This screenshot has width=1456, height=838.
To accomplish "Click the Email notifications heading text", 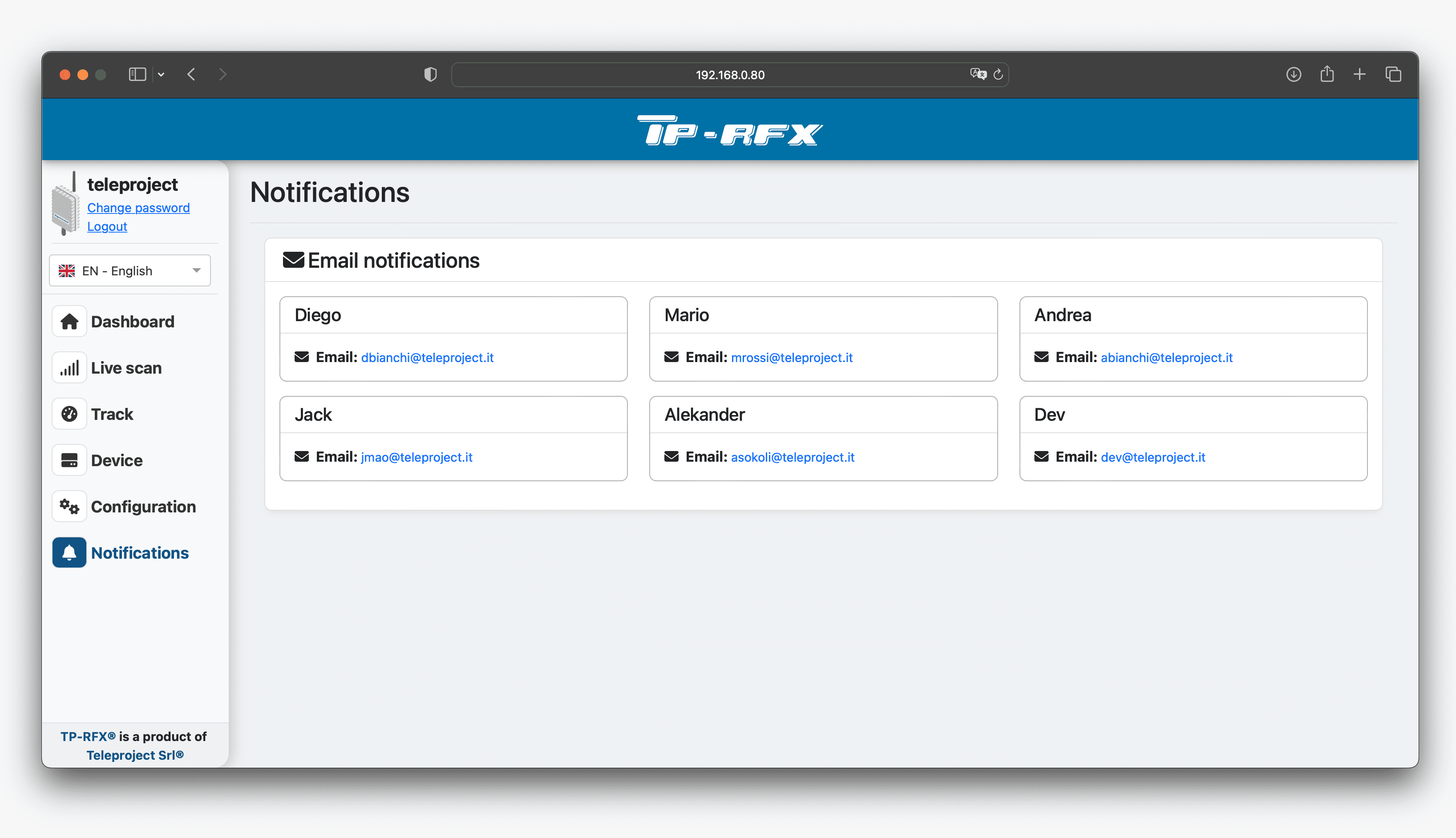I will point(393,260).
